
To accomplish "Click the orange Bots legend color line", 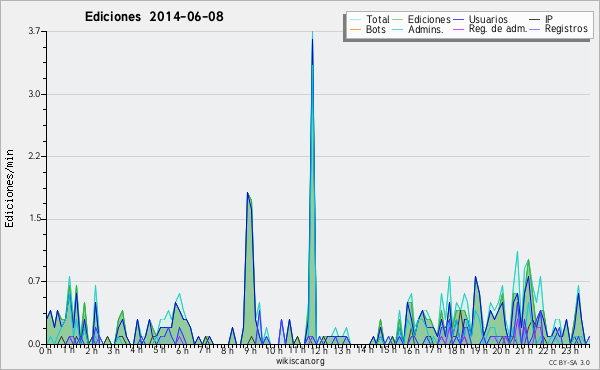I will (355, 29).
